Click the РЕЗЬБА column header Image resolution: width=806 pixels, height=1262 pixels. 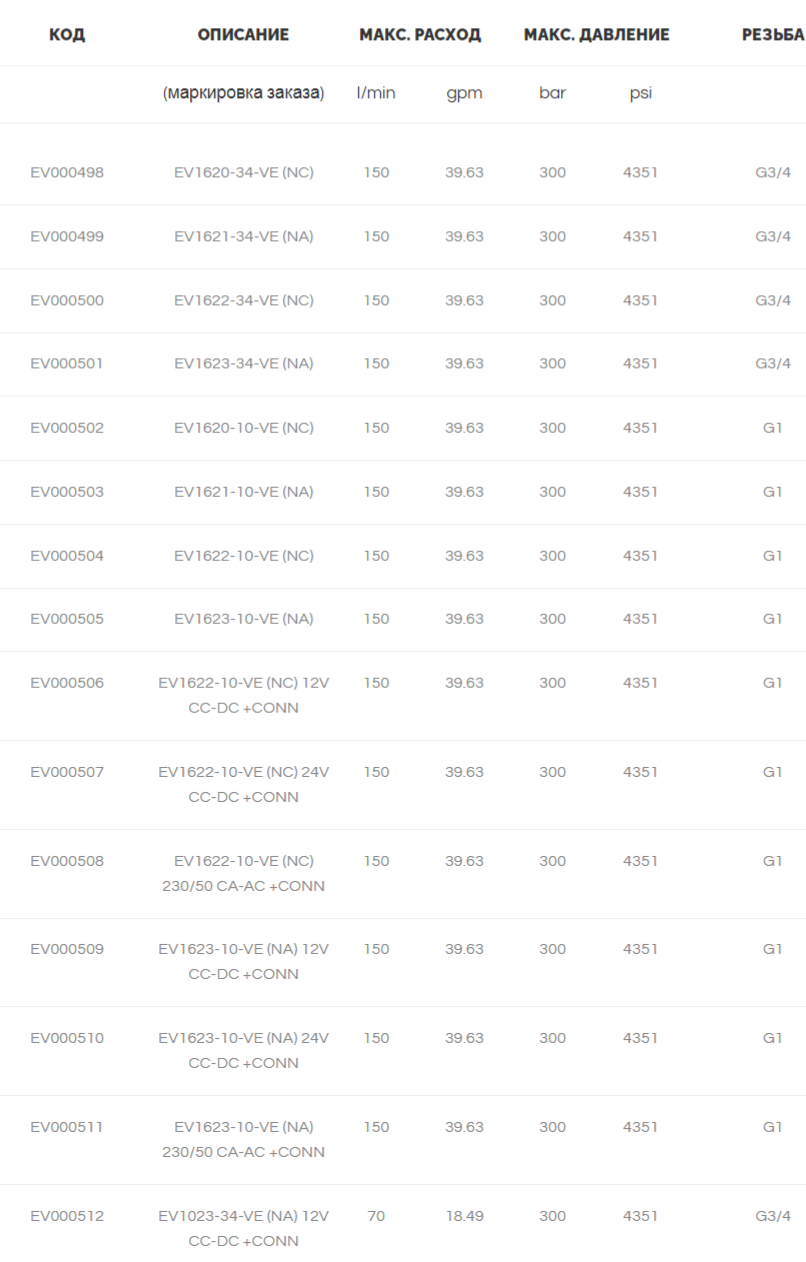pos(773,35)
